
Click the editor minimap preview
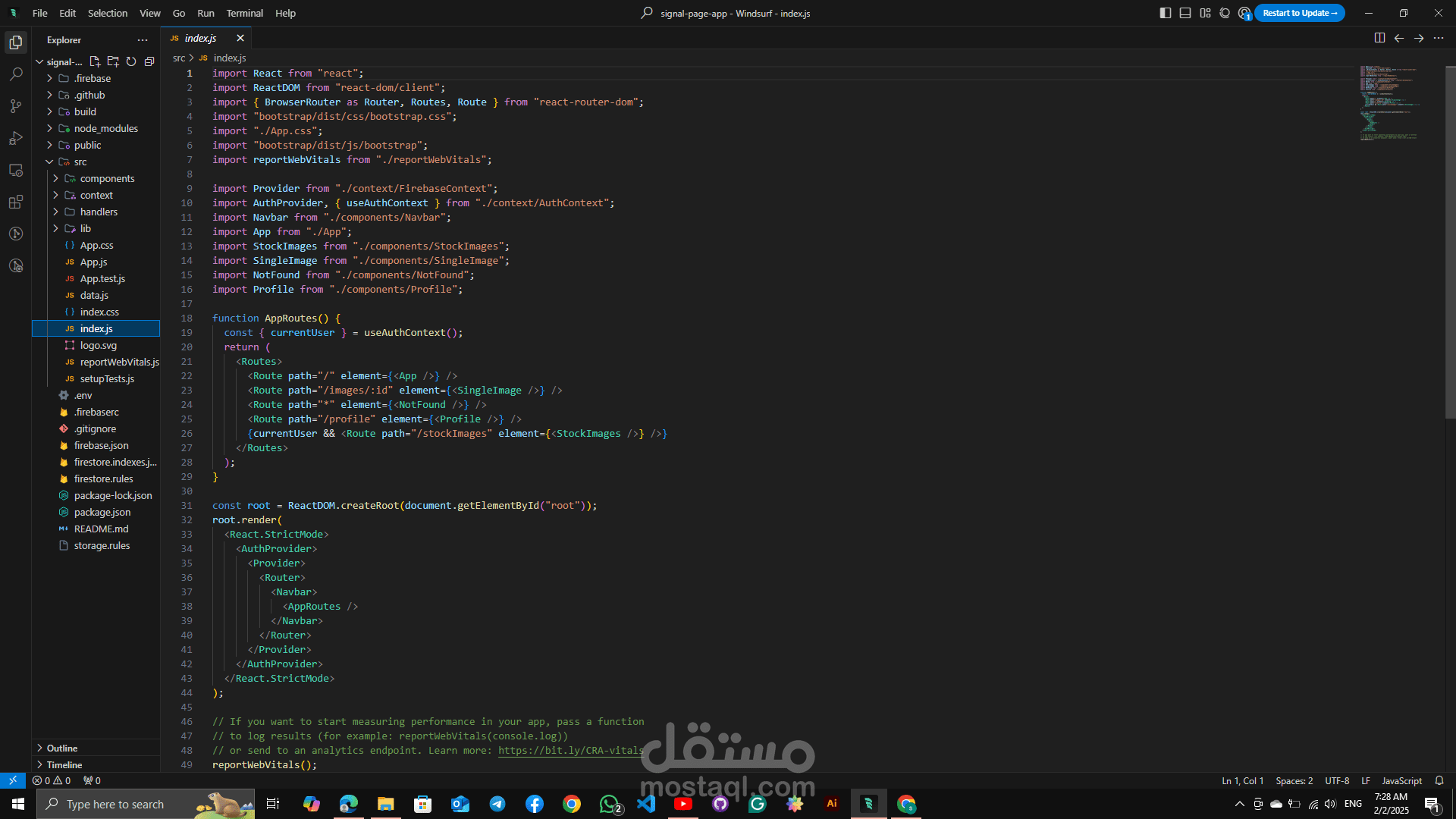pyautogui.click(x=1388, y=102)
